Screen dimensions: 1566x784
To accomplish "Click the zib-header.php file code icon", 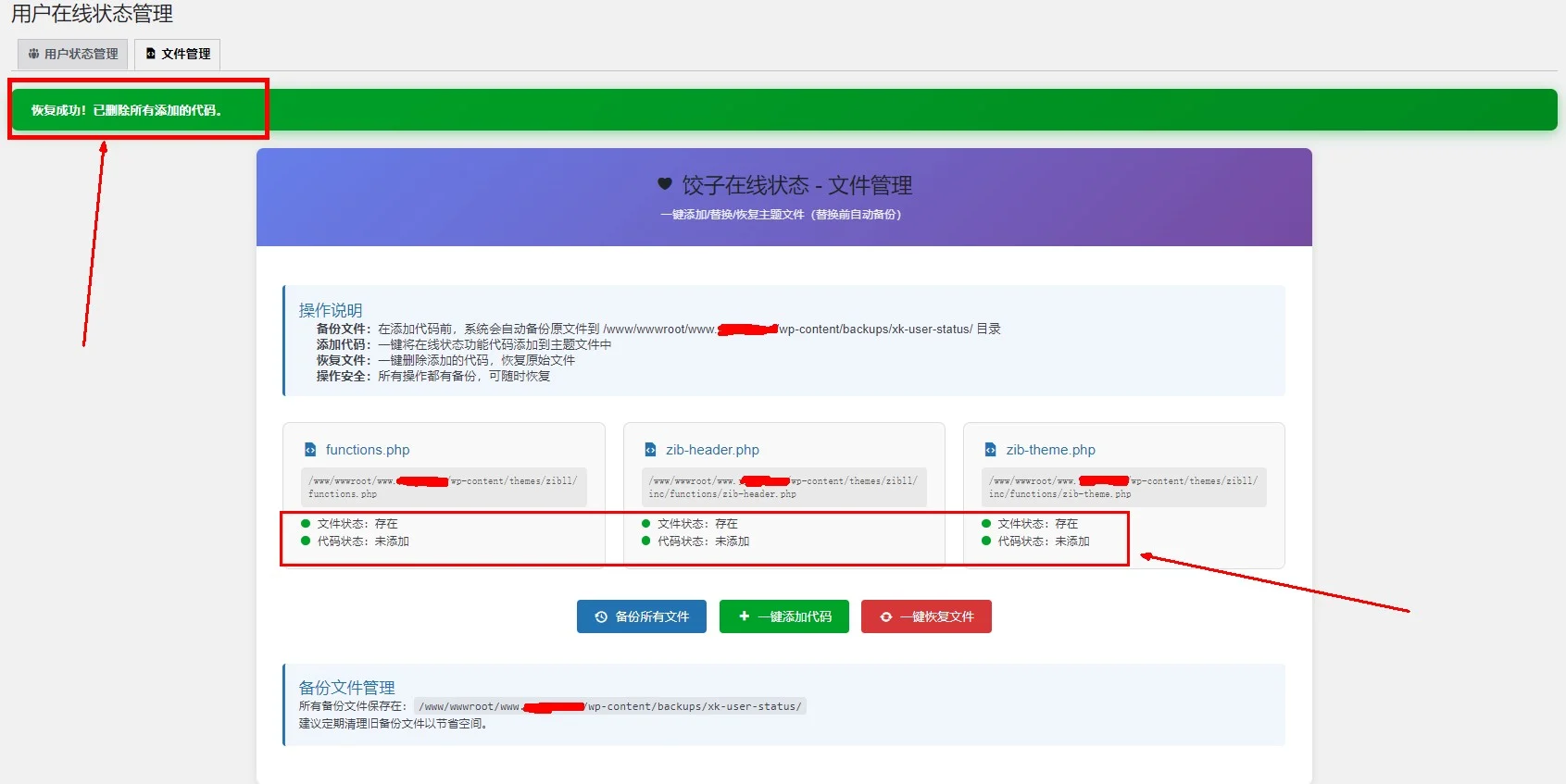I will [x=650, y=450].
